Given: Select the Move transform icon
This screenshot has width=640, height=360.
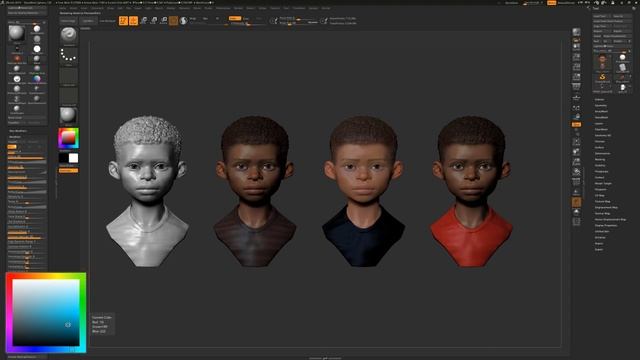Looking at the screenshot, I should (x=144, y=20).
